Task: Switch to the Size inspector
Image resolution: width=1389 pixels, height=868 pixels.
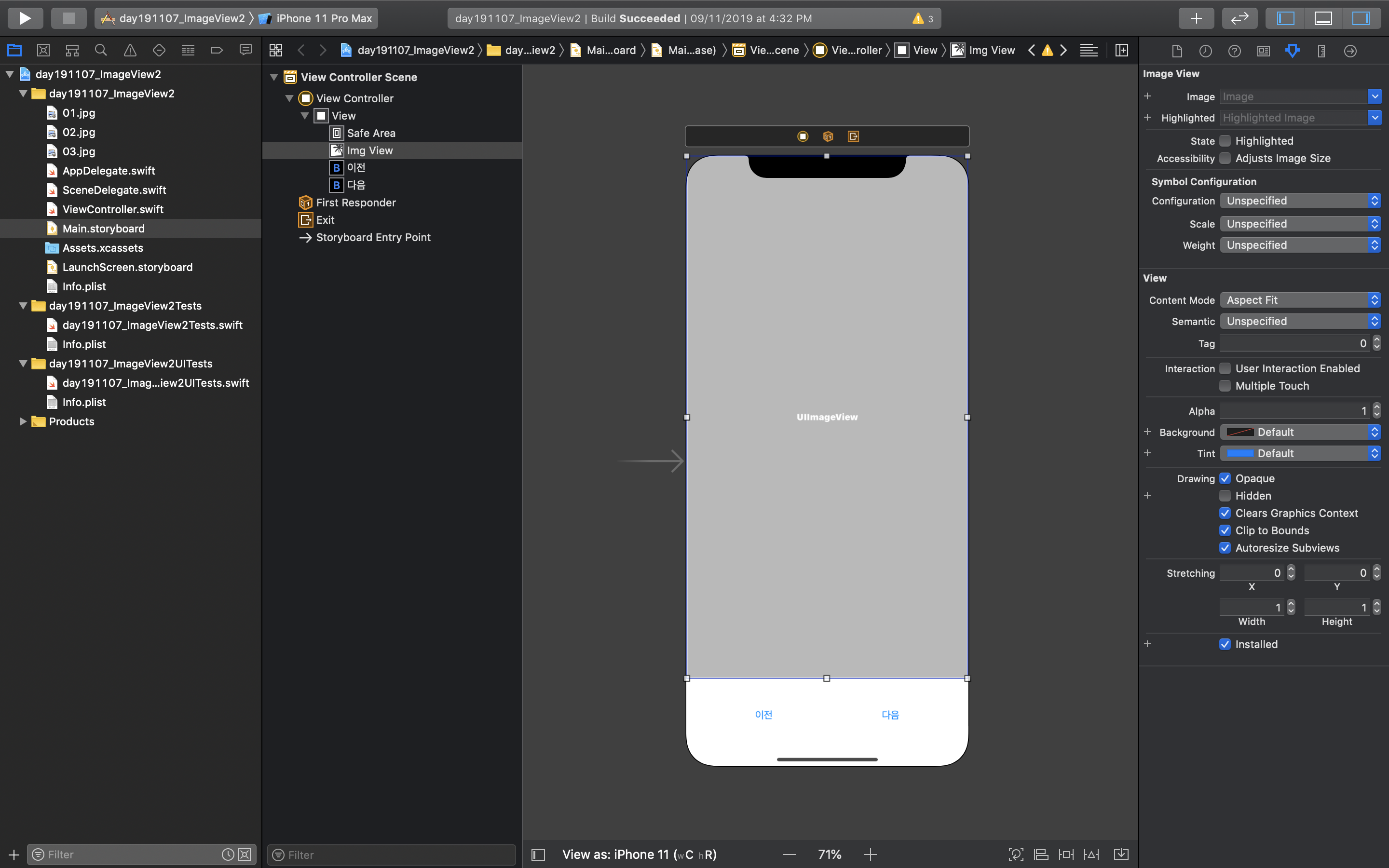Action: click(x=1321, y=51)
